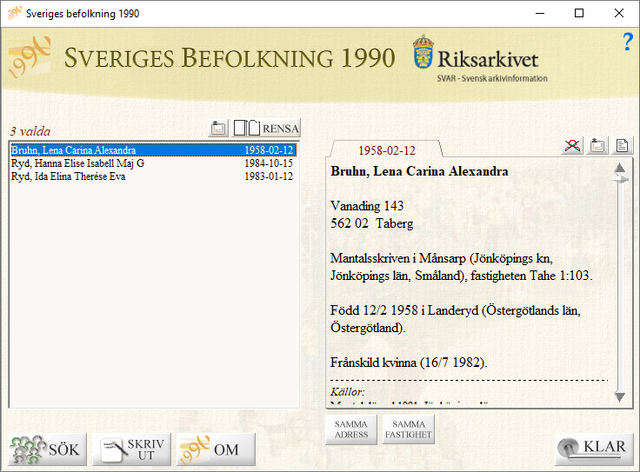Viewport: 640px width, 472px height.
Task: Open help with the blue question mark
Action: click(628, 42)
